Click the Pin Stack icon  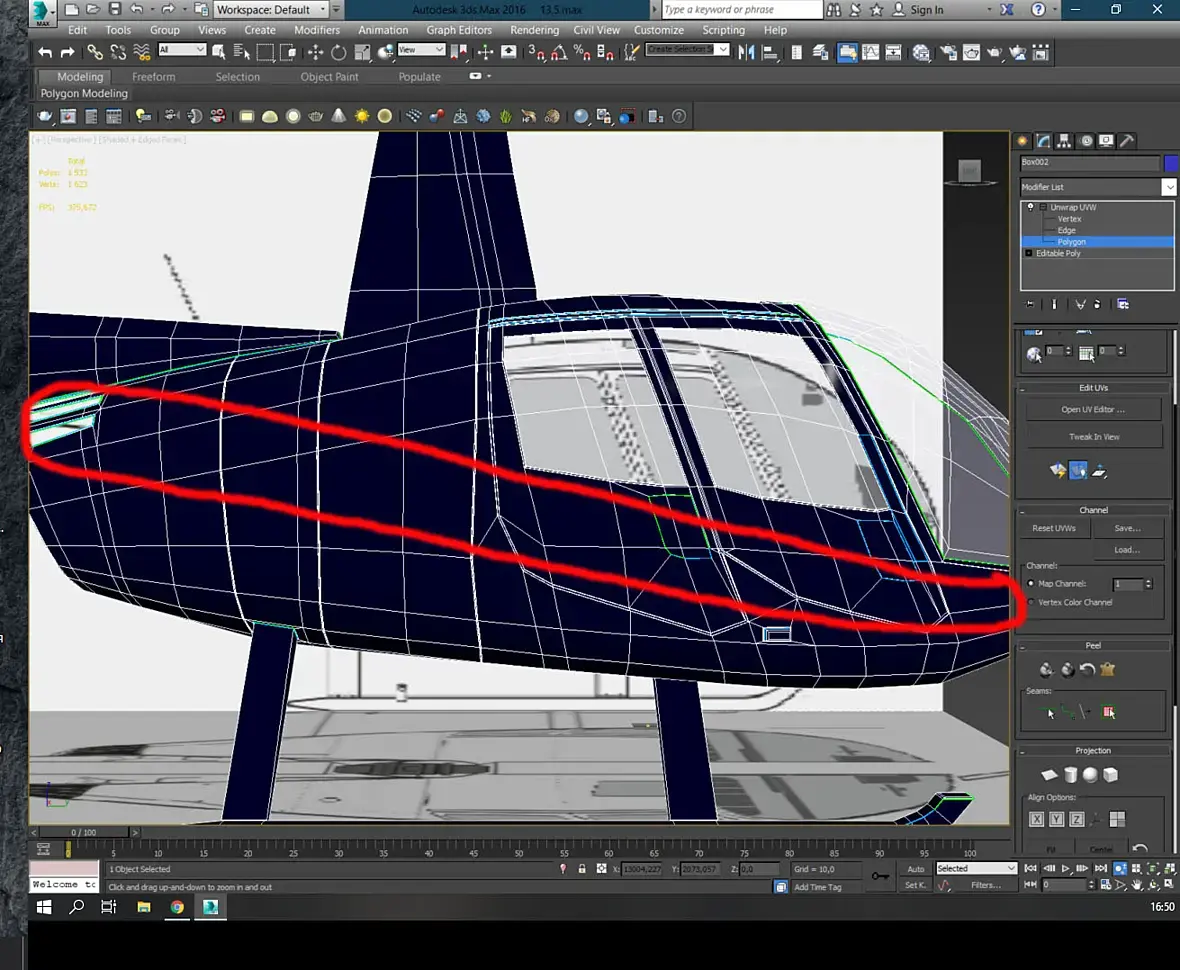[1030, 304]
